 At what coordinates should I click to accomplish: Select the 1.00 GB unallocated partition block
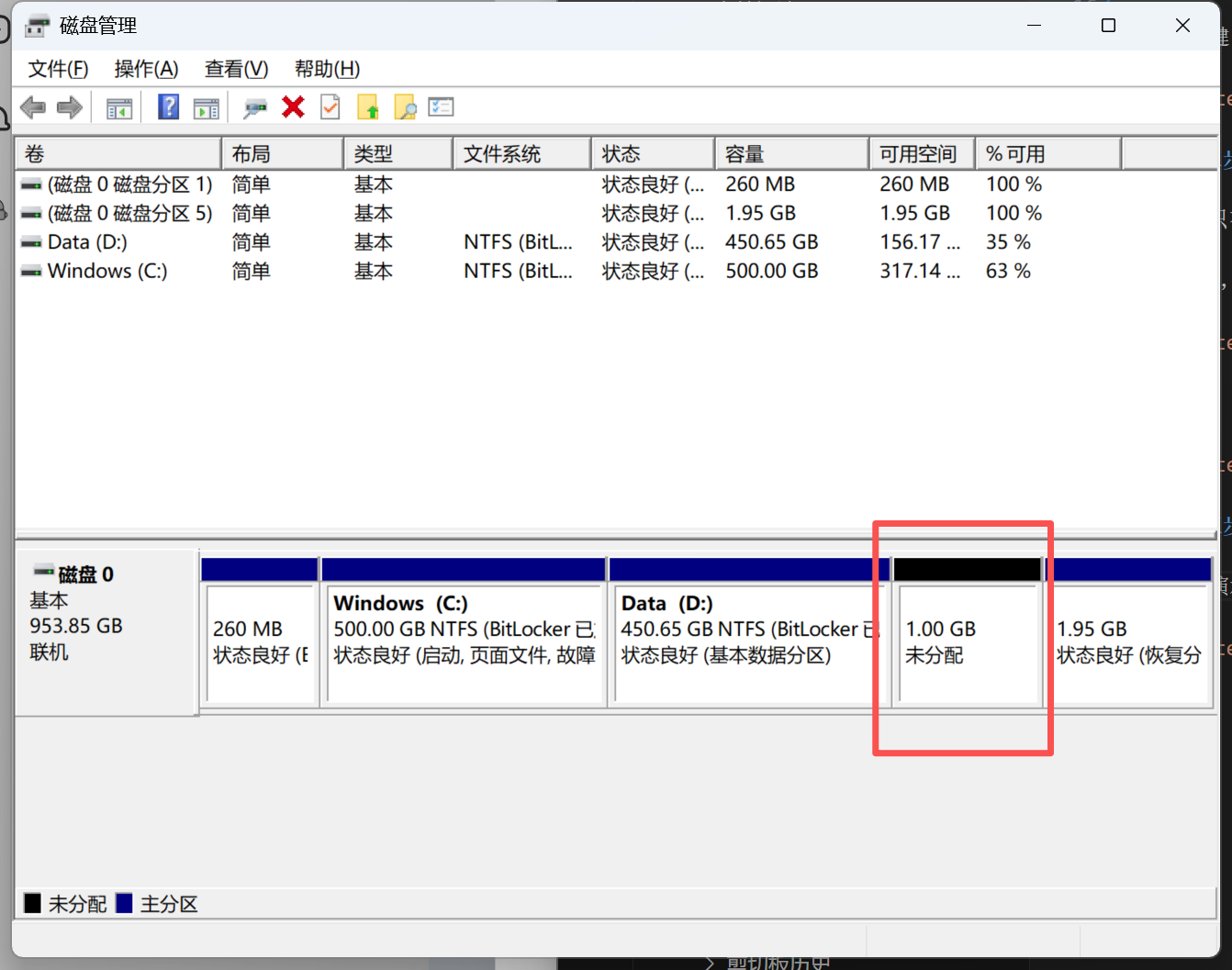[x=967, y=642]
